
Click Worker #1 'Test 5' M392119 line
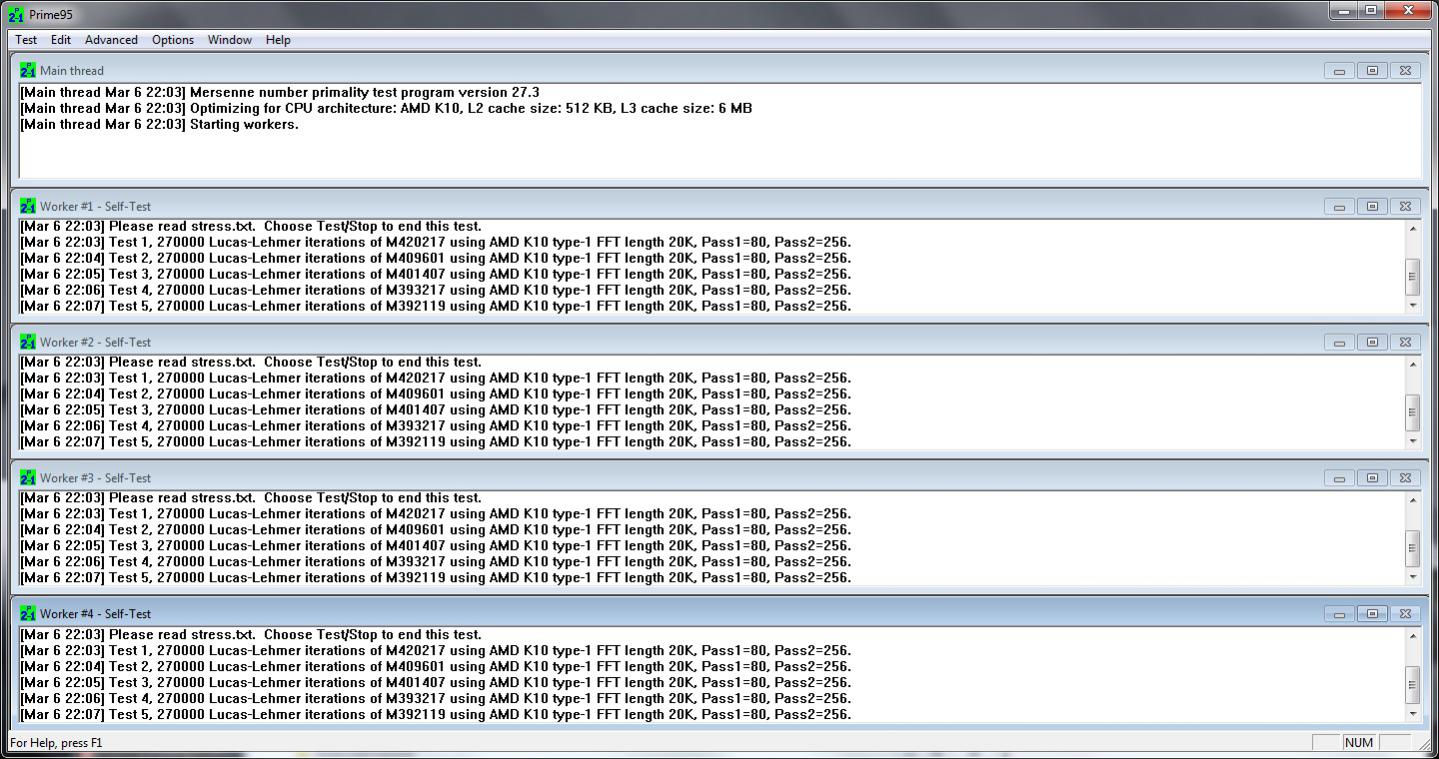pos(436,306)
